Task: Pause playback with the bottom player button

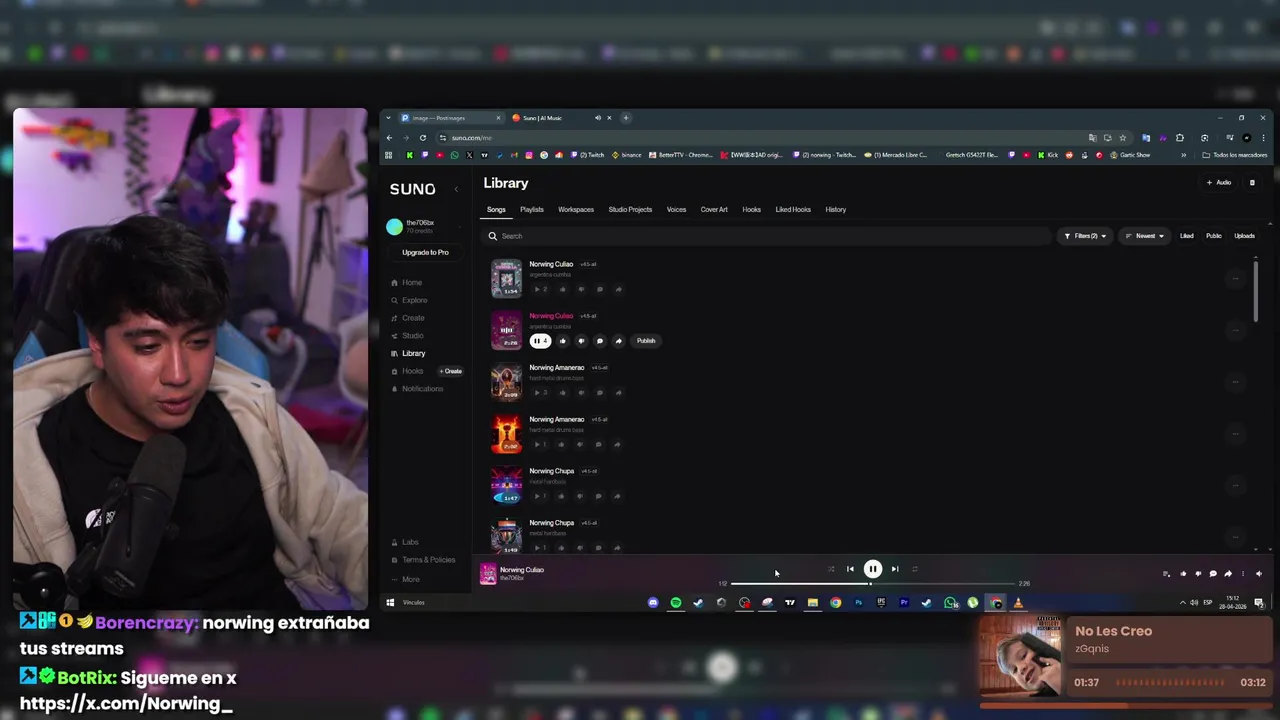Action: (873, 569)
